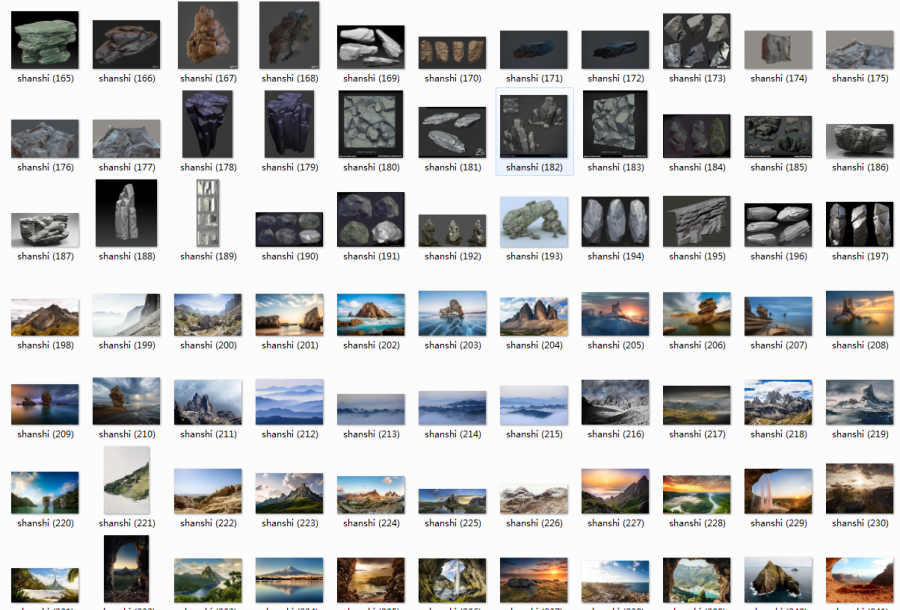The width and height of the screenshot is (900, 610).
Task: Click the shanshi (183) thumbnail
Action: point(615,124)
